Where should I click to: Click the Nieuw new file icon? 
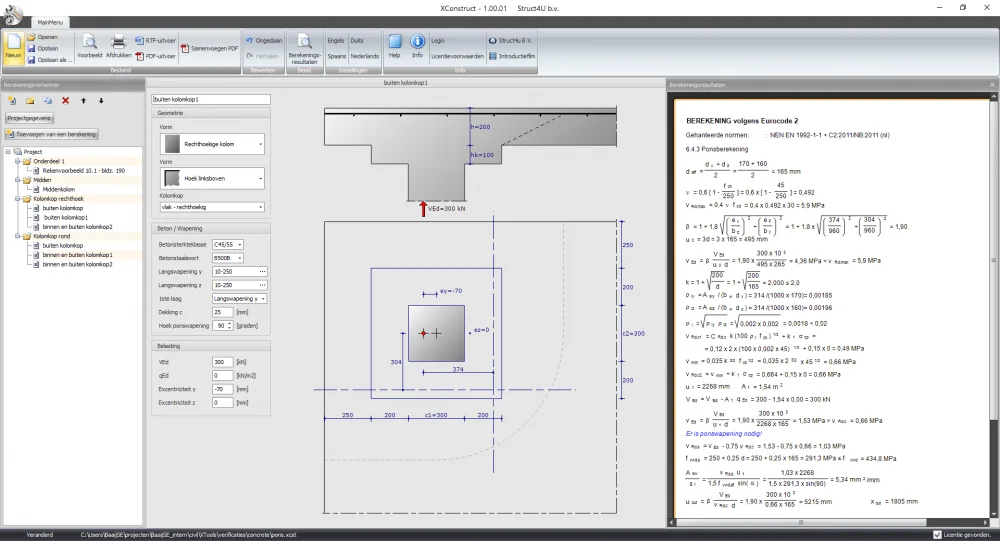tap(13, 47)
